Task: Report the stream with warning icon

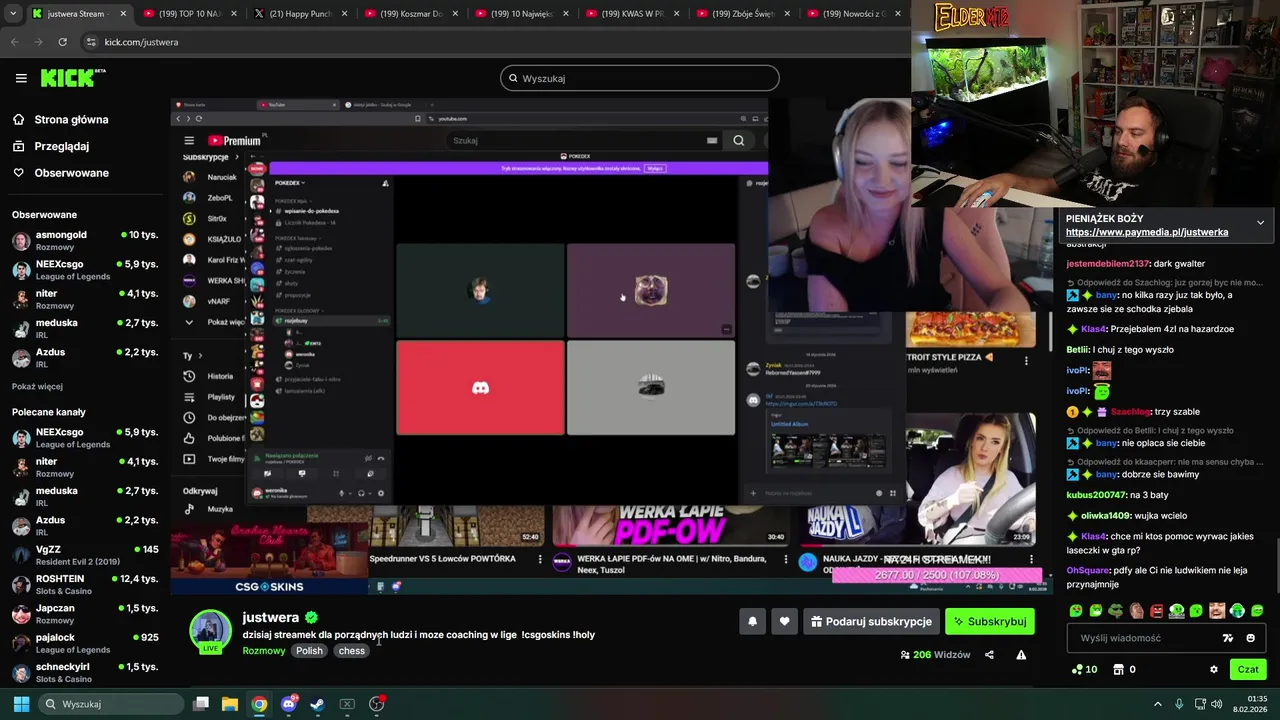Action: point(1021,655)
